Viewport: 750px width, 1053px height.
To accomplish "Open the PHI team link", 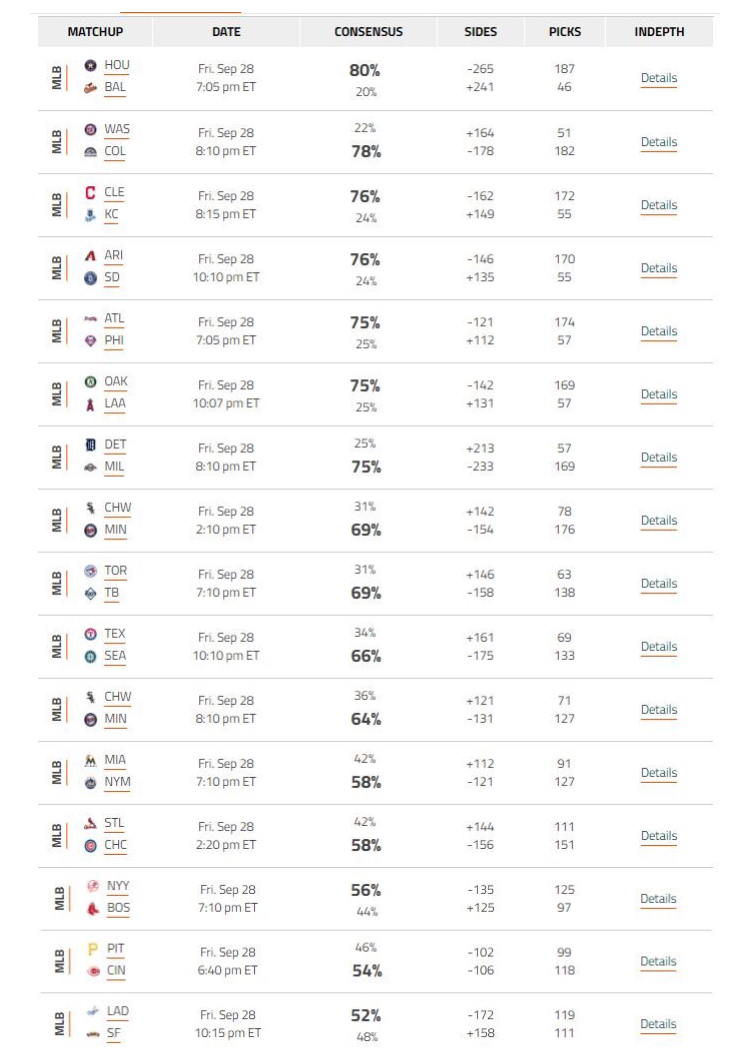I will 114,340.
